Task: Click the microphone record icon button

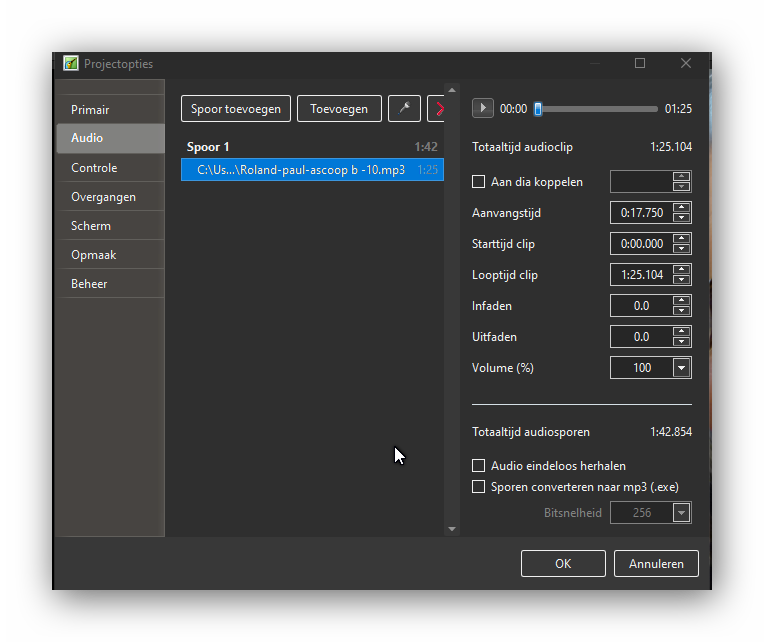Action: (x=404, y=109)
